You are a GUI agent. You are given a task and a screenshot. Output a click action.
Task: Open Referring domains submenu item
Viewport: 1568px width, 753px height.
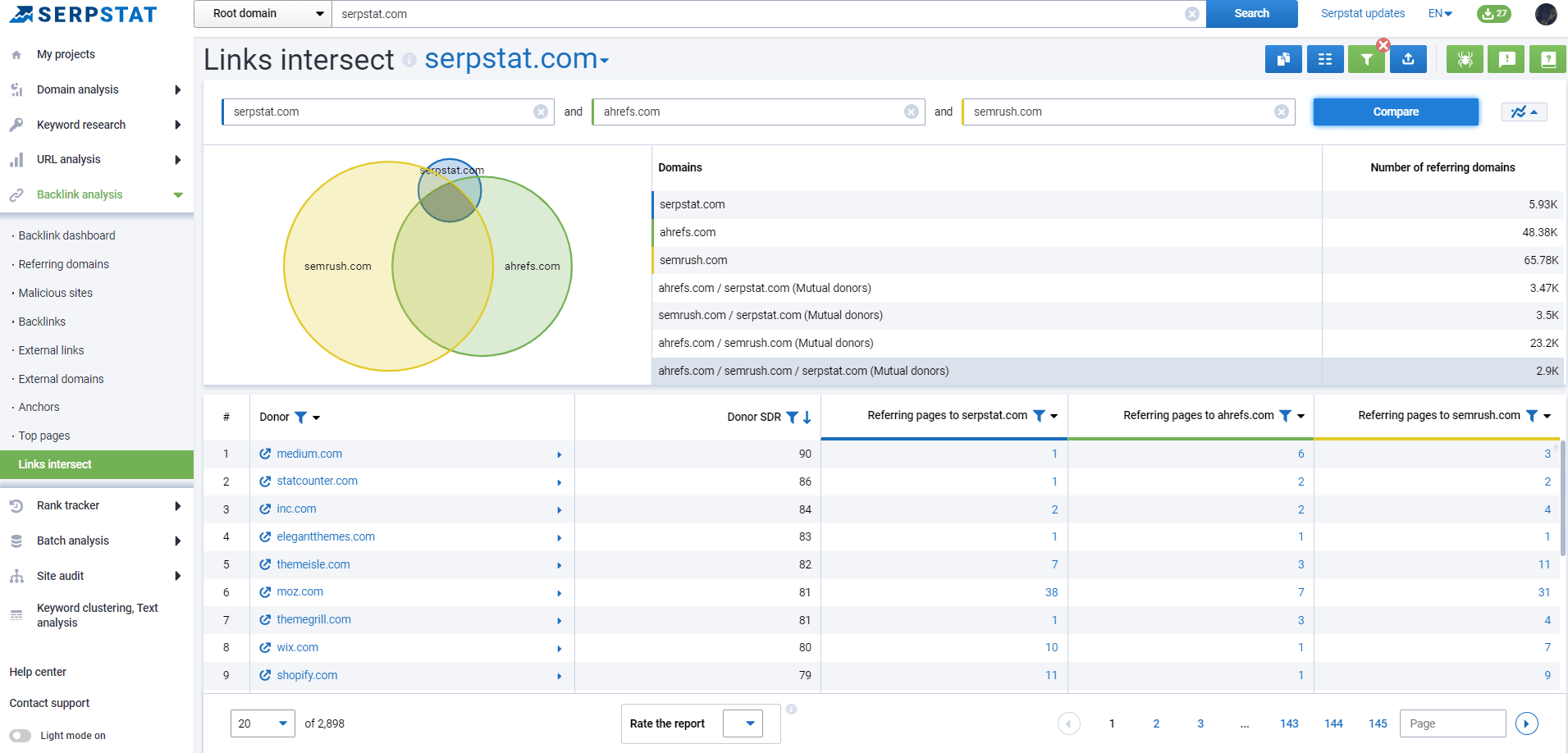coord(64,264)
